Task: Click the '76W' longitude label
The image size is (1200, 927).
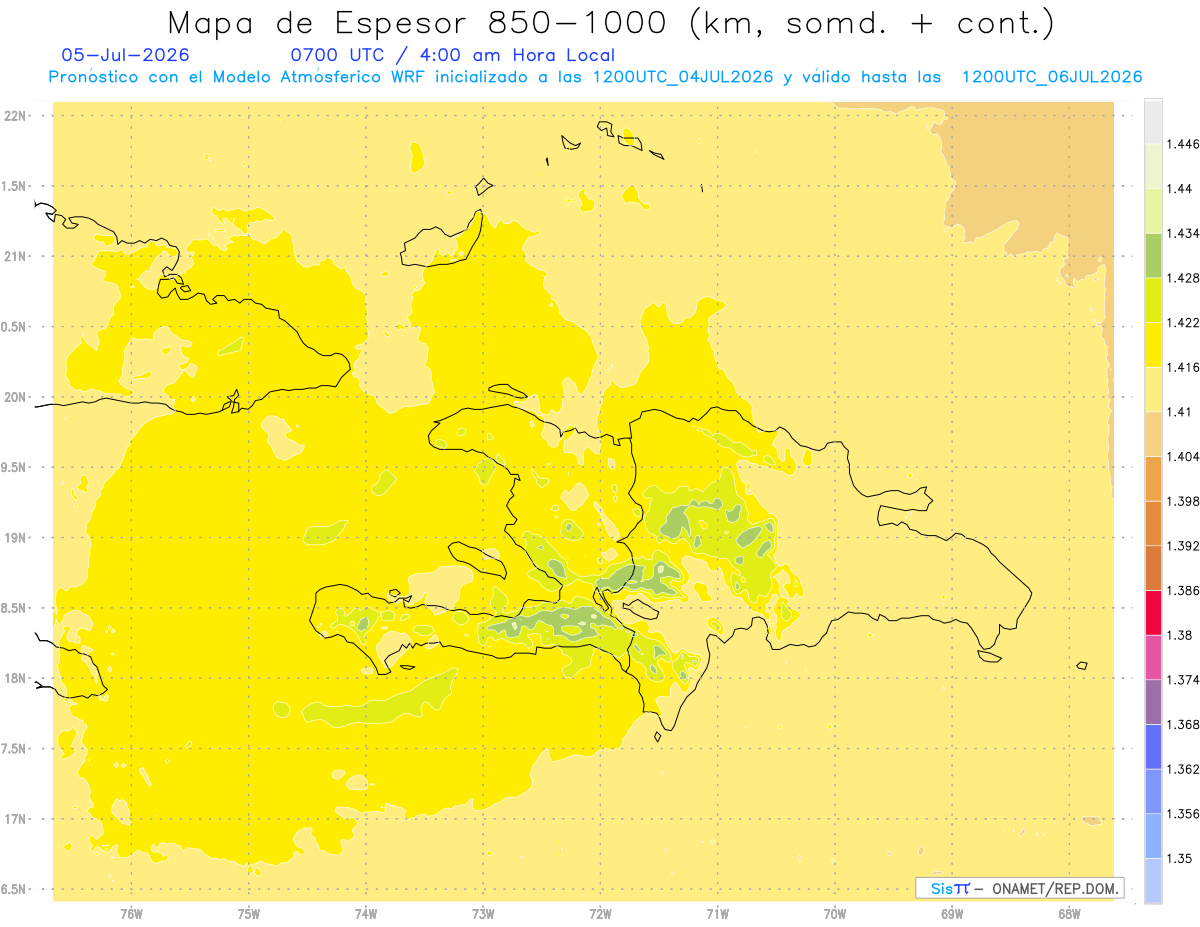Action: (x=131, y=914)
